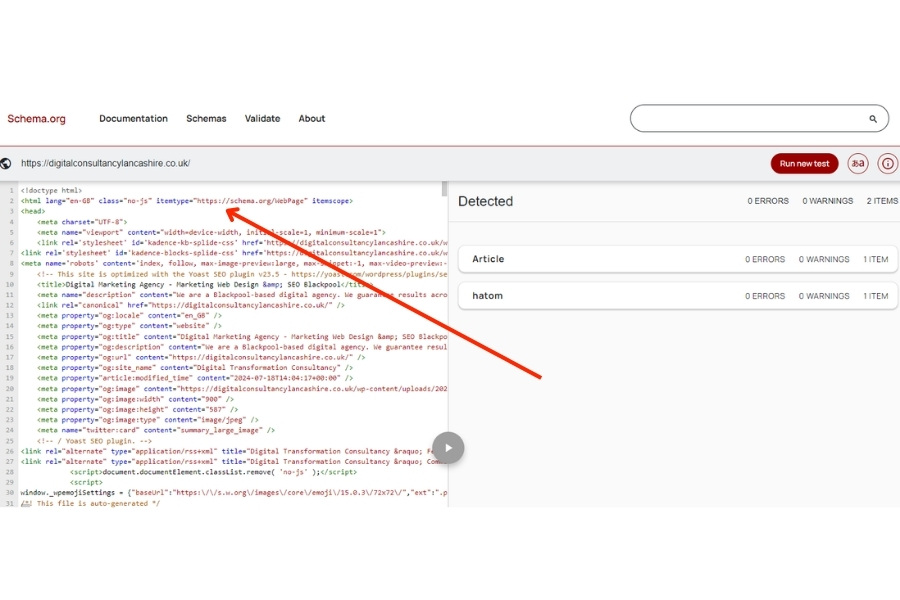Click the title tag code line
Image resolution: width=900 pixels, height=600 pixels.
[205, 284]
